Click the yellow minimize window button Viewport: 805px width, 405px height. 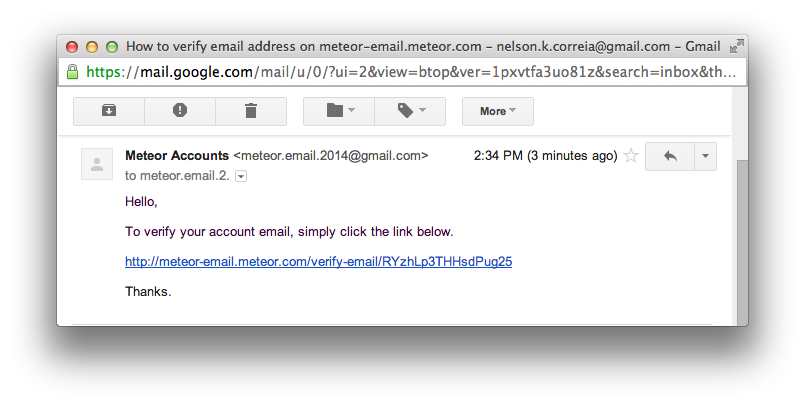click(x=92, y=47)
